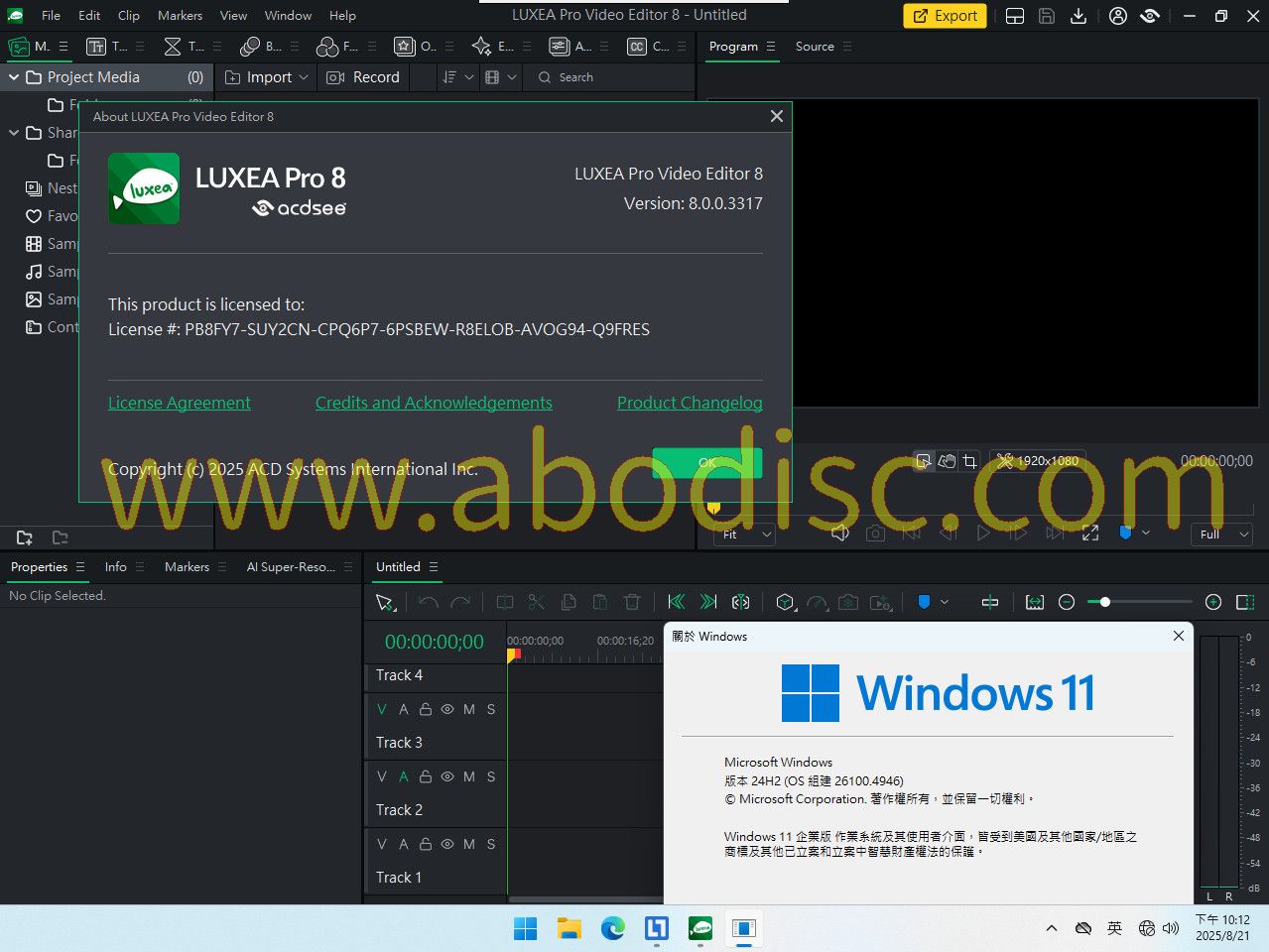
Task: Open the Clip menu
Action: tap(129, 16)
